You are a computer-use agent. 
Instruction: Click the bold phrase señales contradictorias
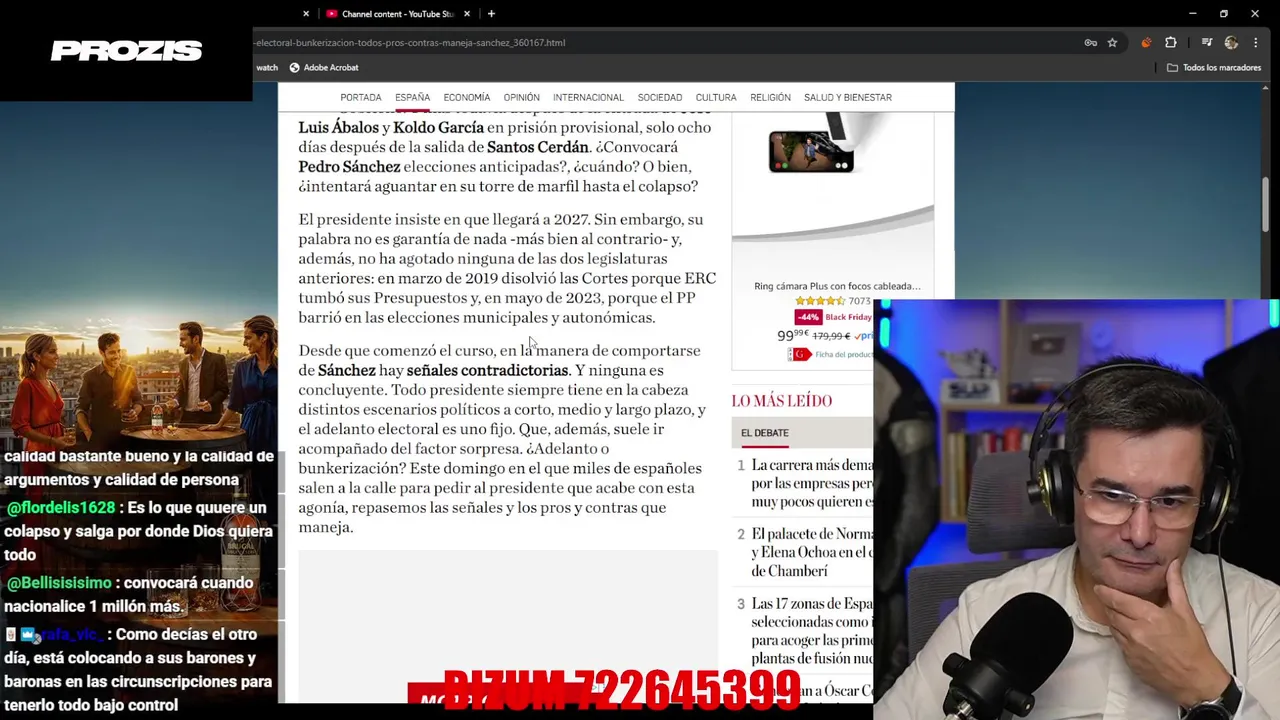pyautogui.click(x=487, y=370)
